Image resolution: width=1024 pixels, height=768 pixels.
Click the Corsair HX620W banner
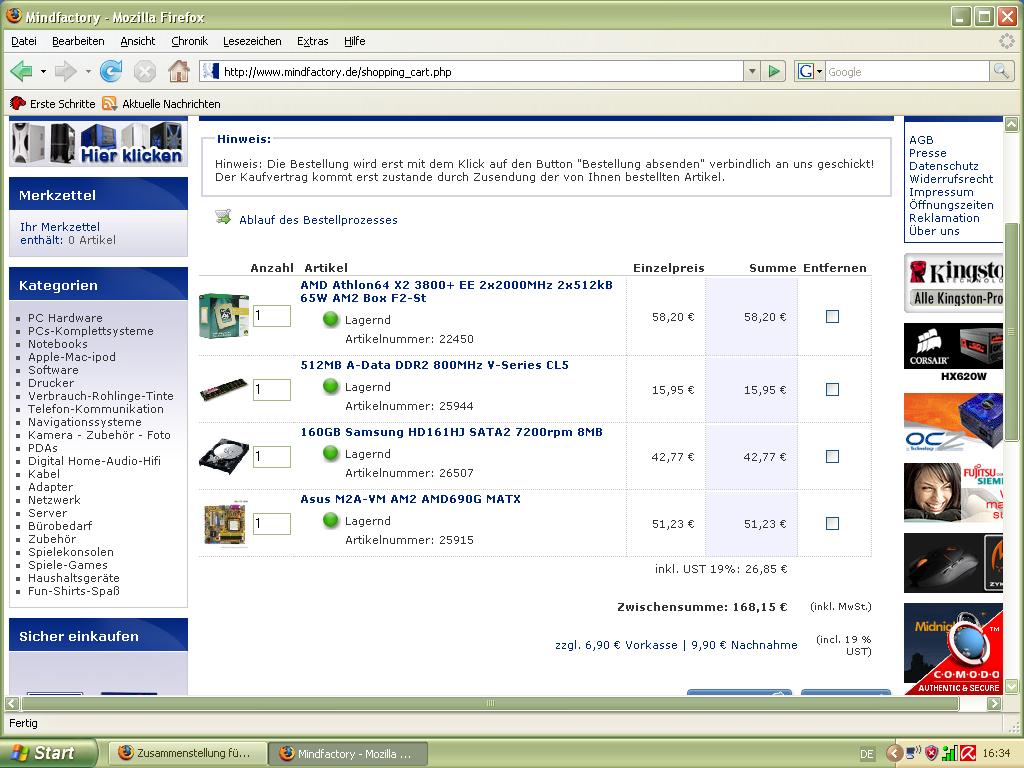pyautogui.click(x=953, y=352)
